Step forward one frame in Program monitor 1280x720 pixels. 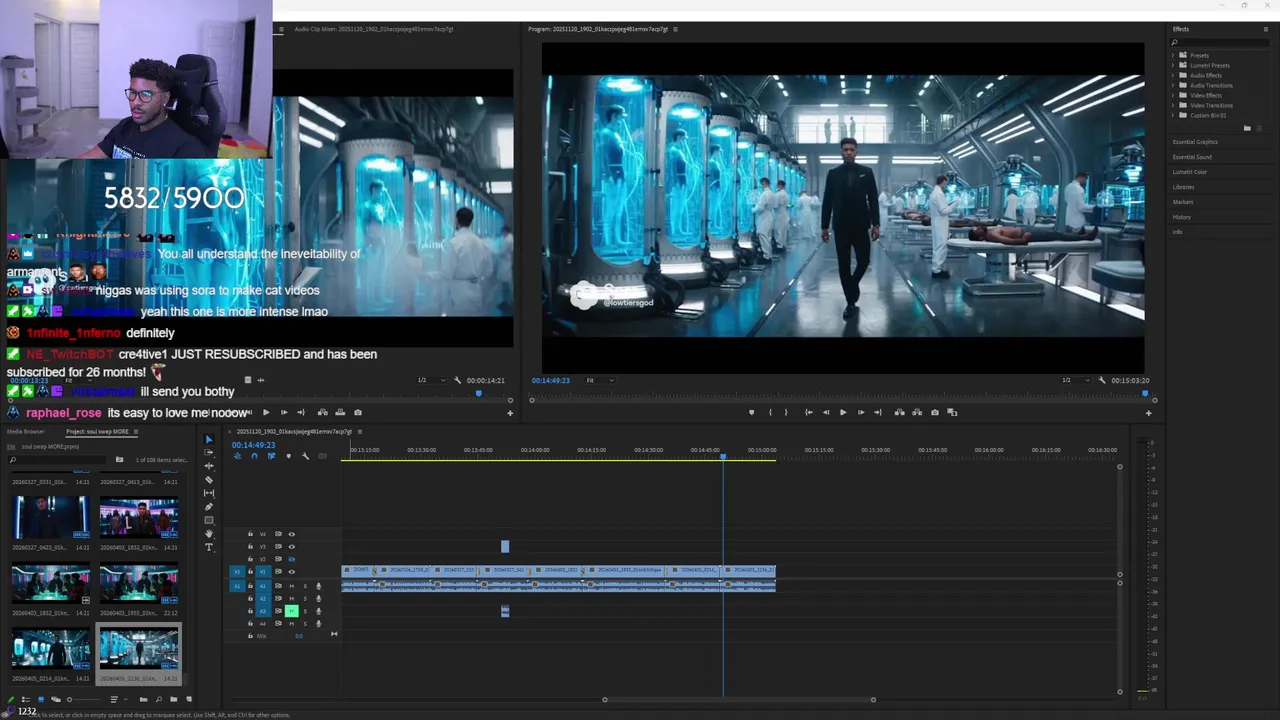(x=861, y=412)
